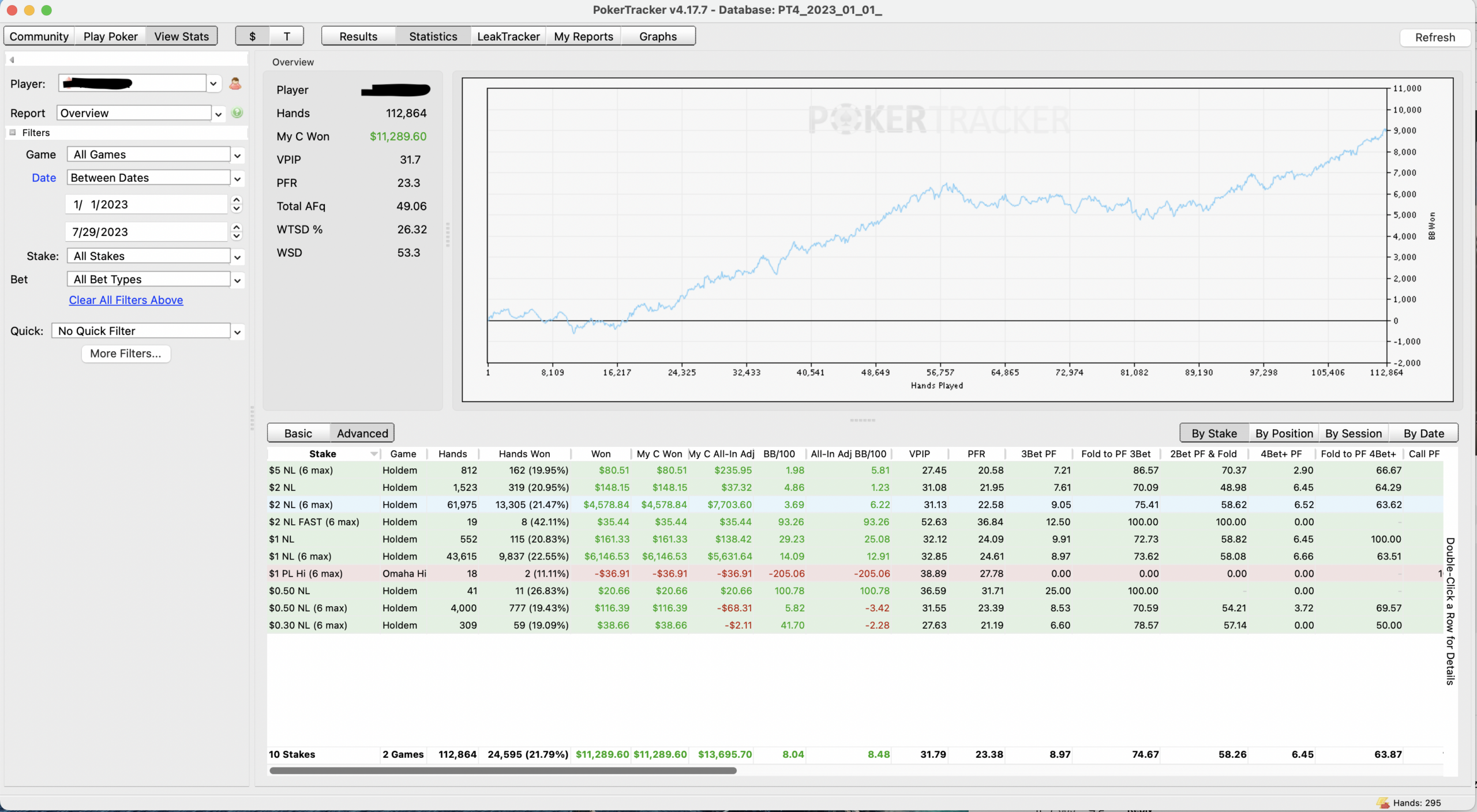Sort by the BB/100 column header
1477x812 pixels.
click(779, 454)
